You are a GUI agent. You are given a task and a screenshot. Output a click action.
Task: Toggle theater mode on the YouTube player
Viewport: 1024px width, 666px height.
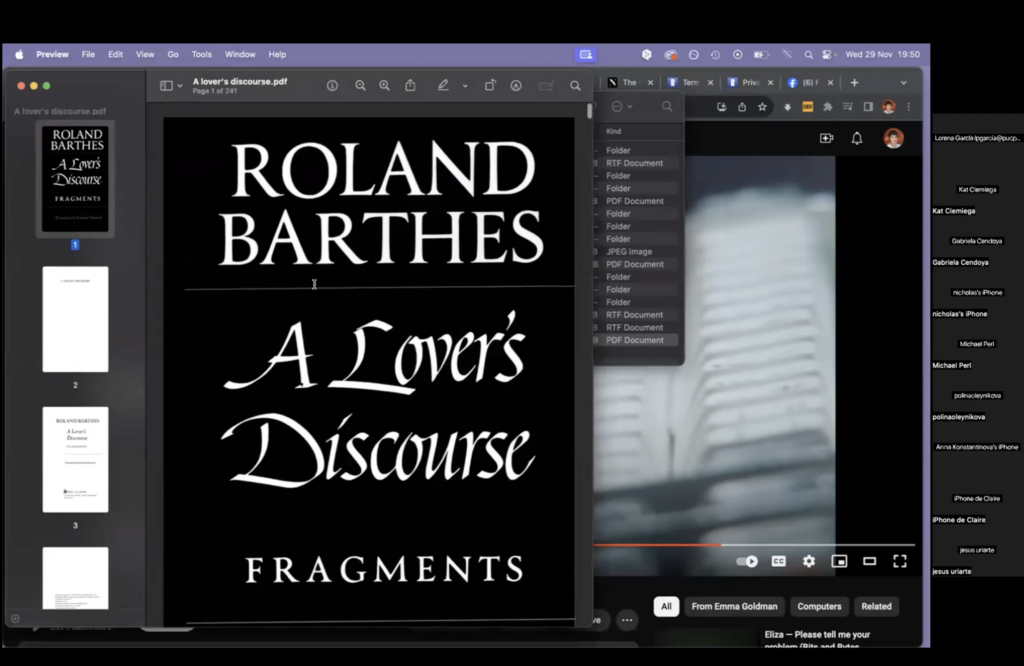(869, 561)
